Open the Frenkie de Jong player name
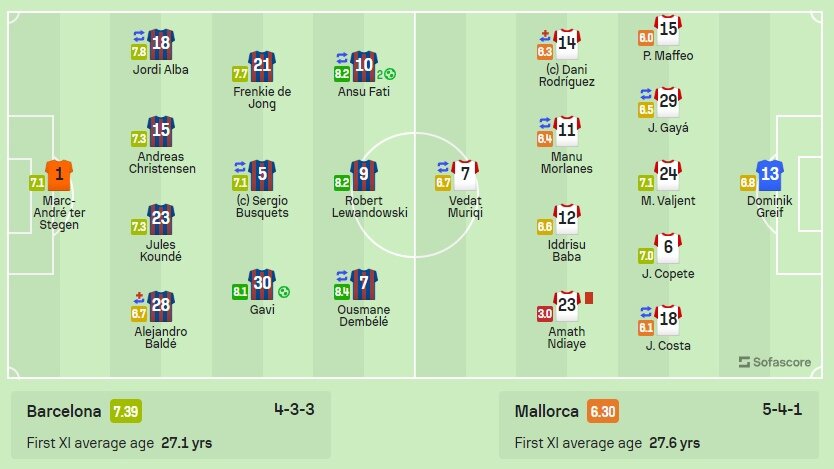This screenshot has width=834, height=469. (262, 97)
